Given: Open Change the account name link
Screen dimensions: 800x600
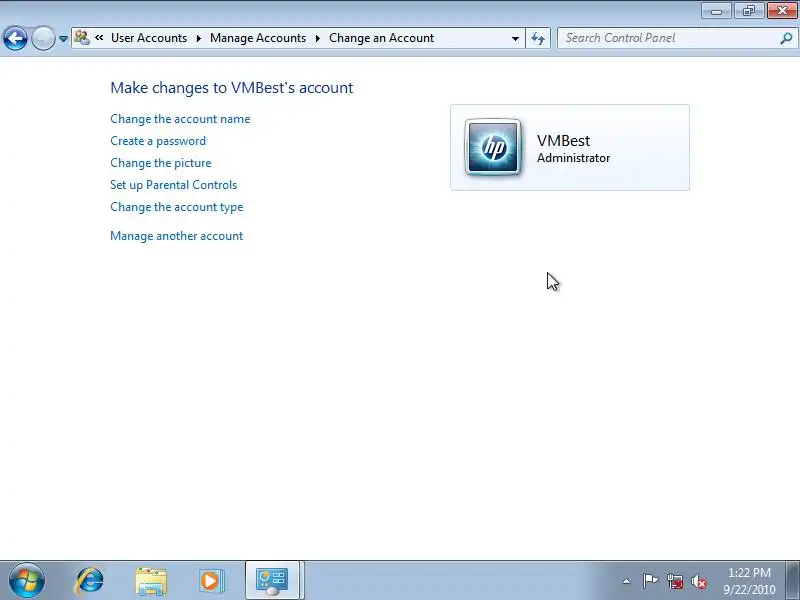Looking at the screenshot, I should coord(180,119).
